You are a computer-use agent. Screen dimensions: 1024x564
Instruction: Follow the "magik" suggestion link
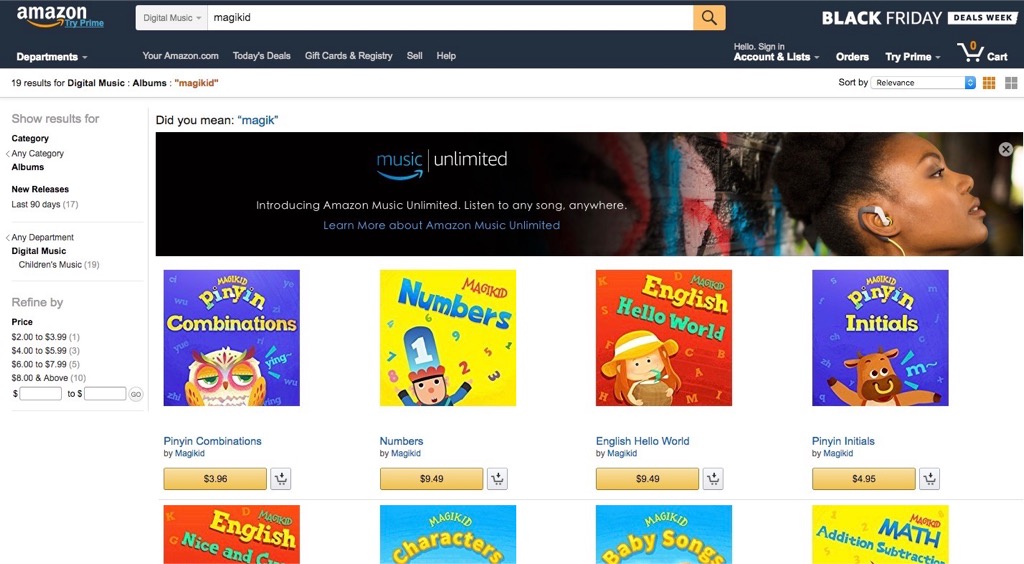tap(258, 120)
